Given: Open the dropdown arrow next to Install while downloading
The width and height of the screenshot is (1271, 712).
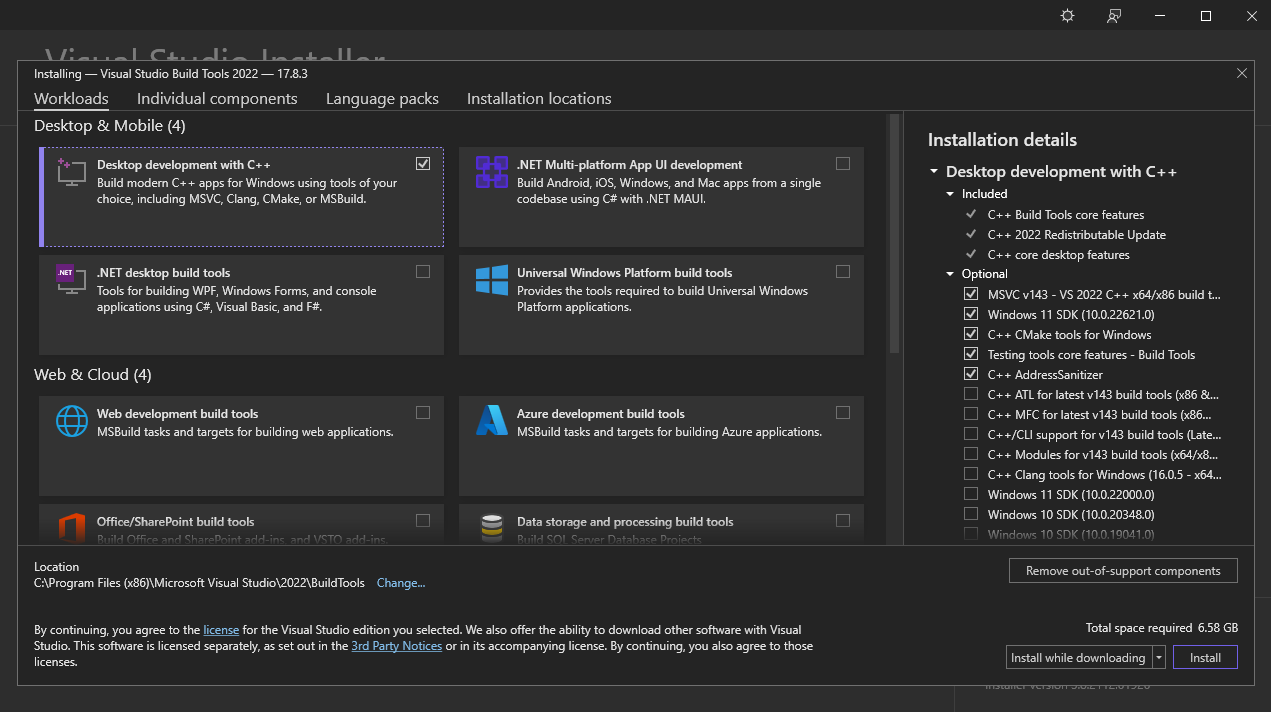Looking at the screenshot, I should point(1158,658).
